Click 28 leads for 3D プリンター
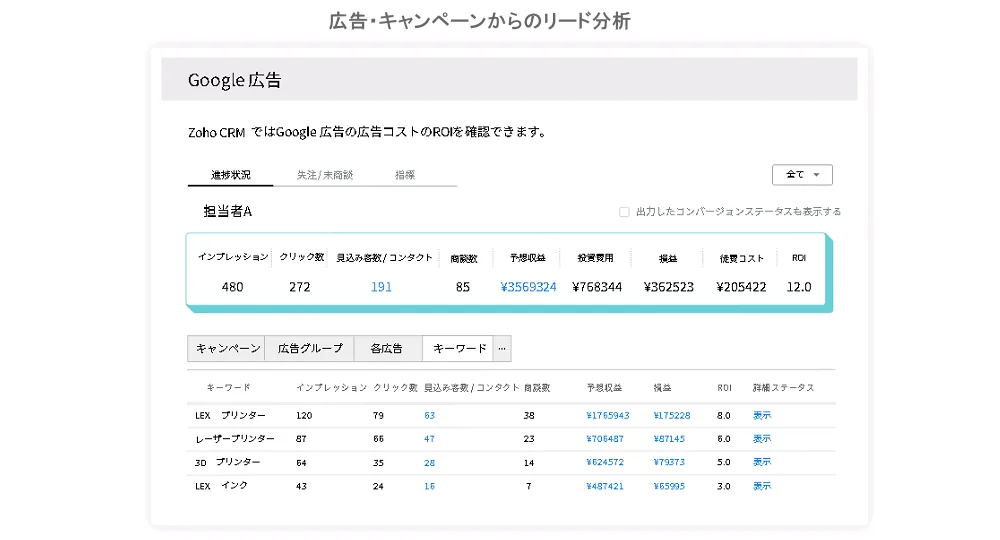The height and width of the screenshot is (540, 1000). coord(429,463)
